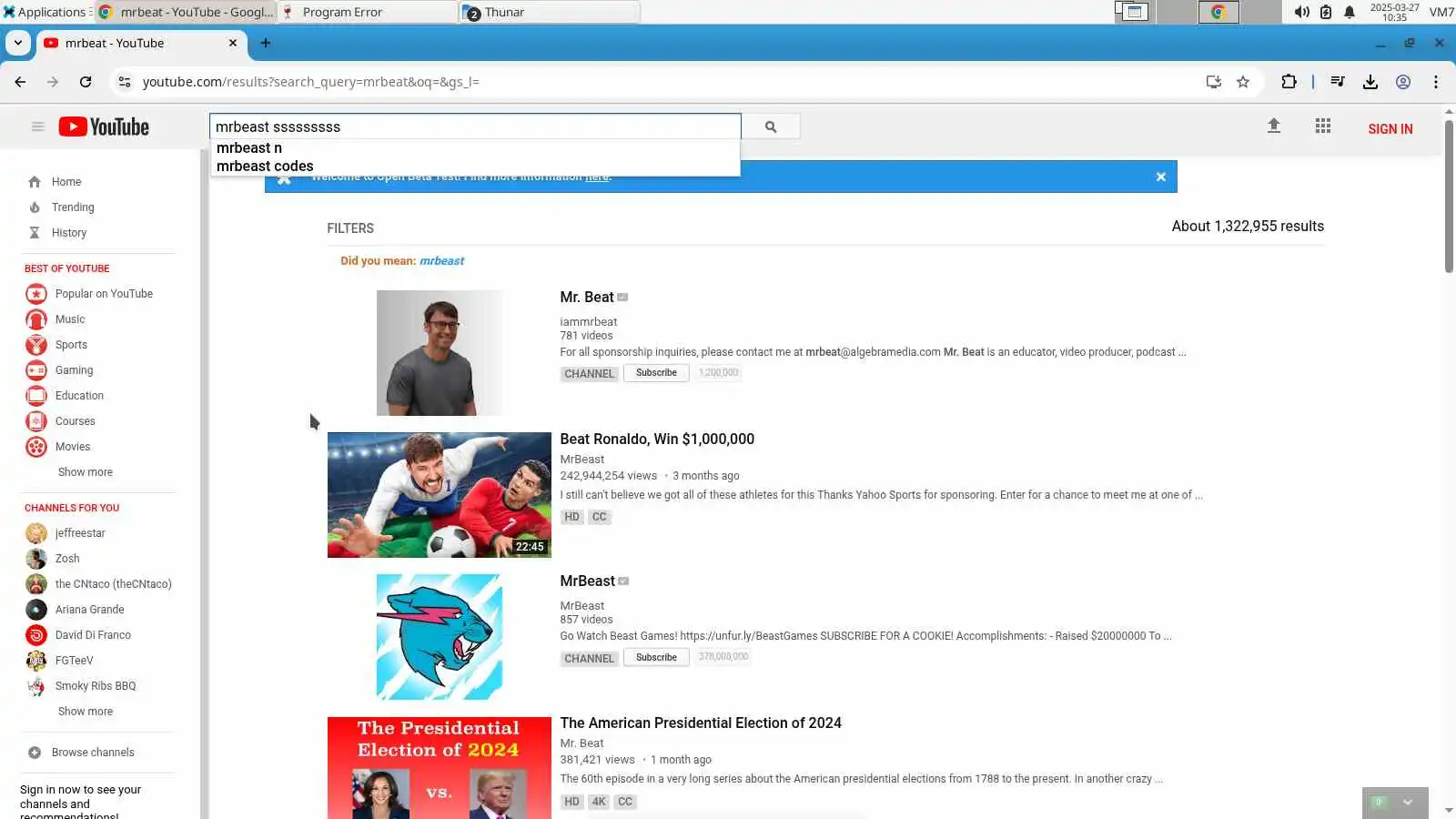This screenshot has width=1456, height=819.
Task: Open Chrome downloads
Action: click(x=1370, y=82)
